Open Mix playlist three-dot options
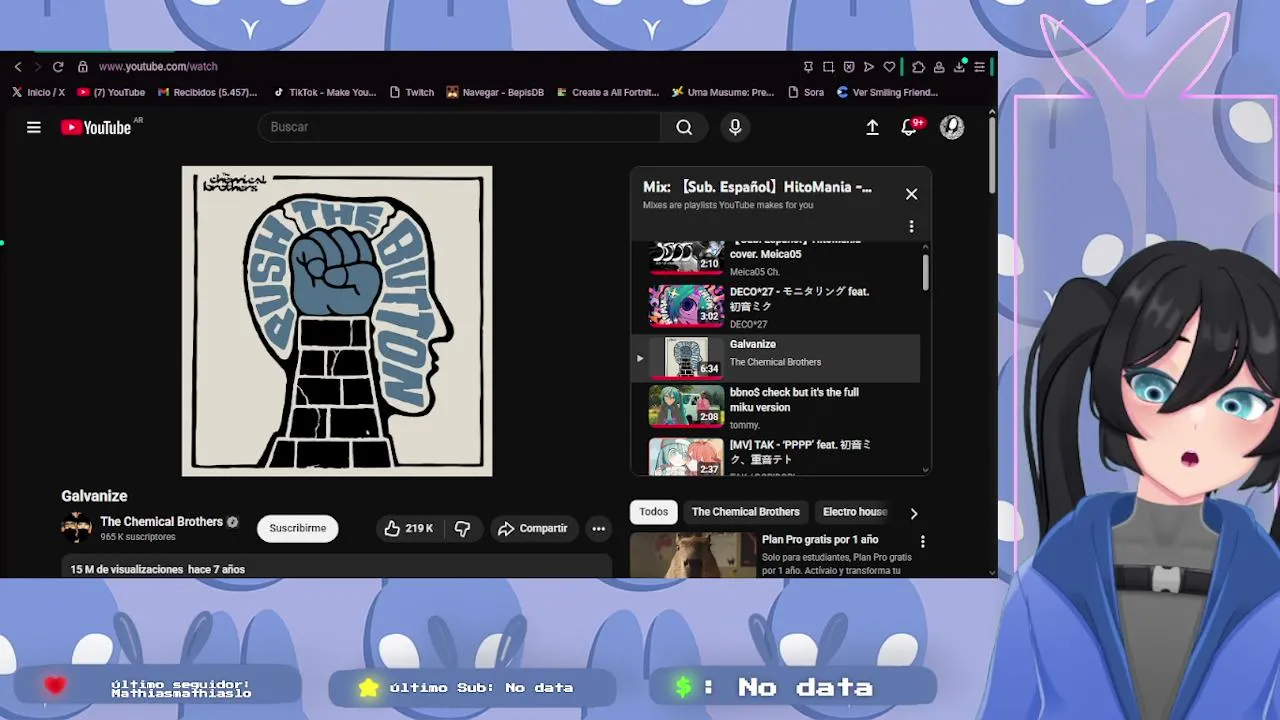 coord(911,227)
